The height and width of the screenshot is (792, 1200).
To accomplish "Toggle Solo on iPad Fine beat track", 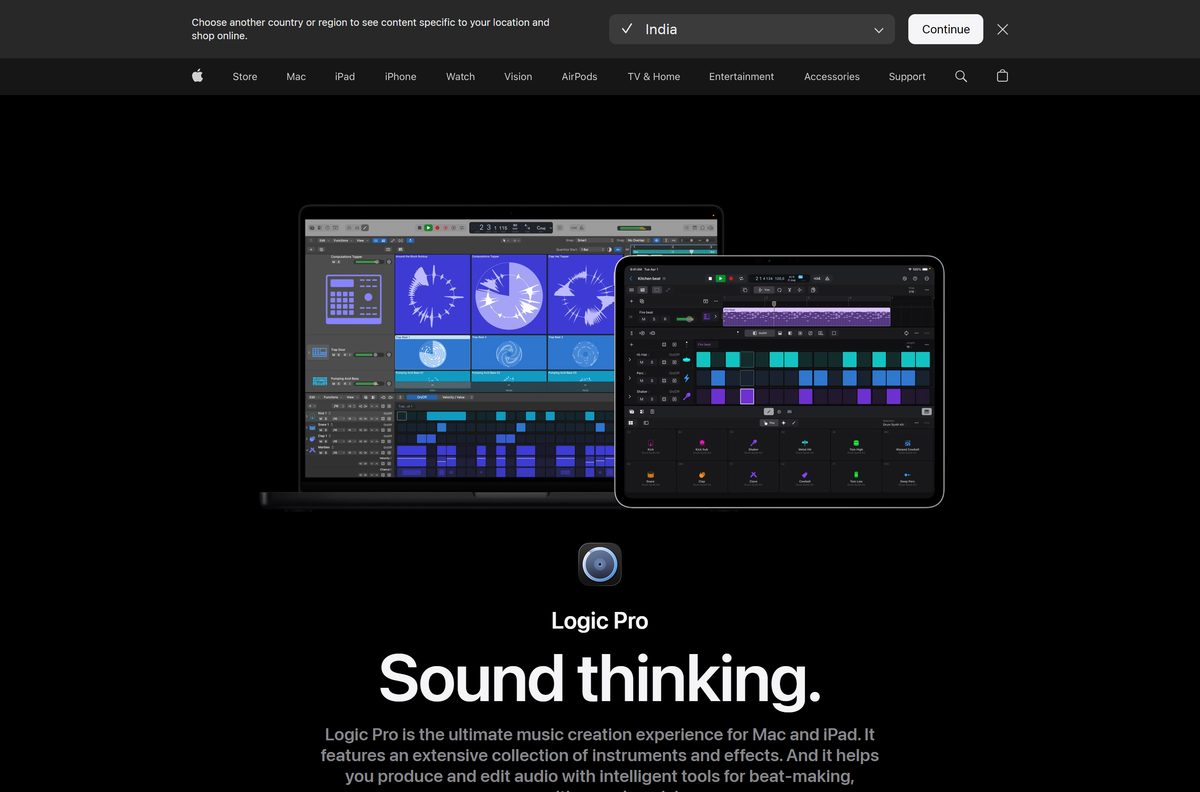I will (x=654, y=319).
